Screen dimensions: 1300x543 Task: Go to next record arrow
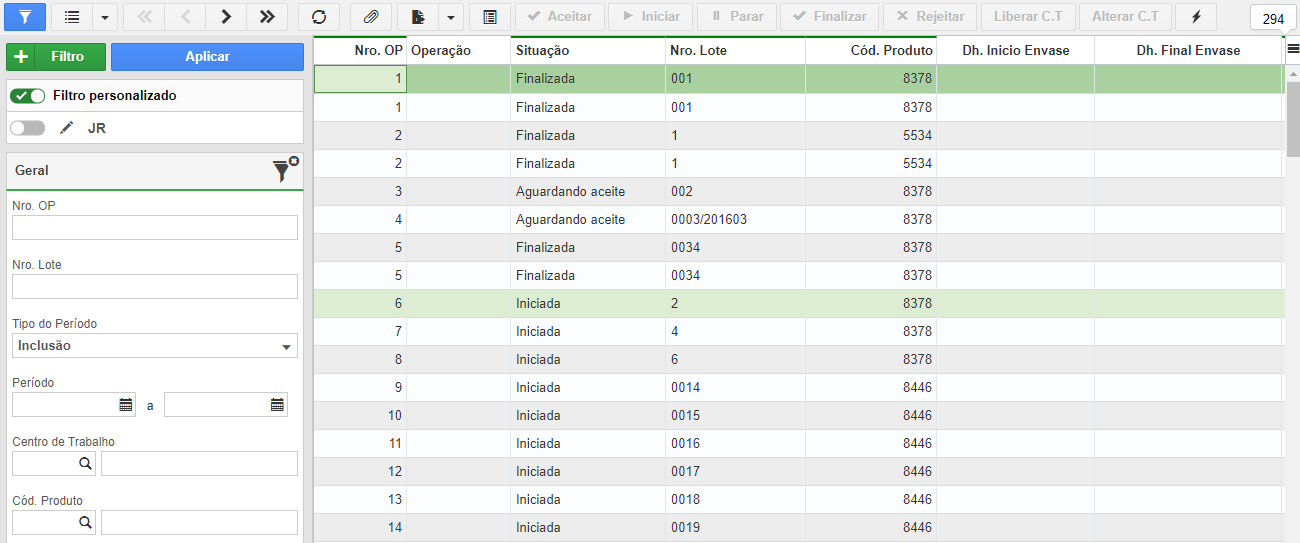226,17
